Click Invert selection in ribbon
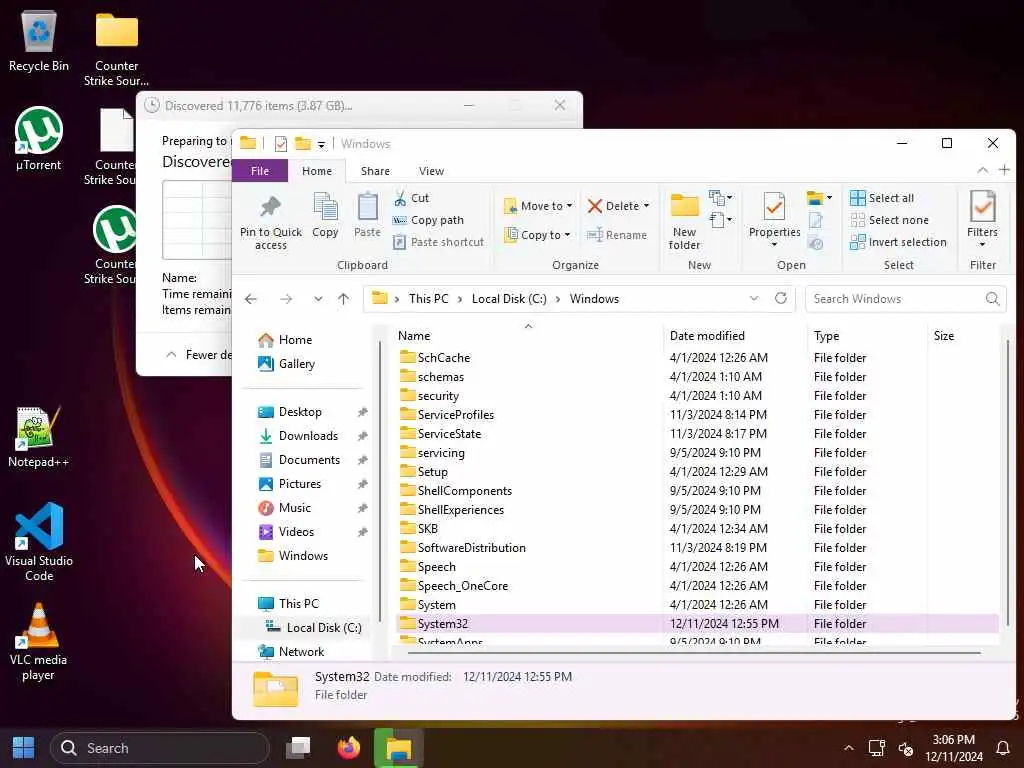Viewport: 1024px width, 768px height. 898,242
